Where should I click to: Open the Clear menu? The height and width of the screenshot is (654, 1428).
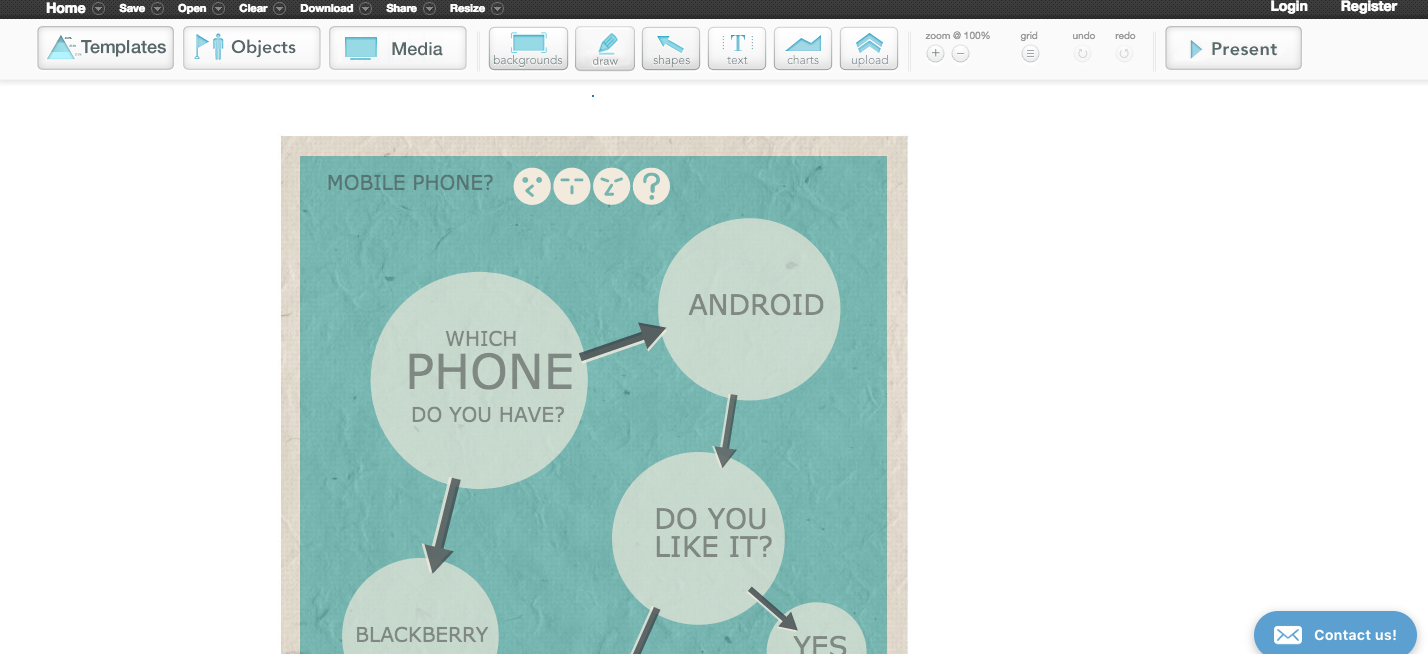(253, 8)
